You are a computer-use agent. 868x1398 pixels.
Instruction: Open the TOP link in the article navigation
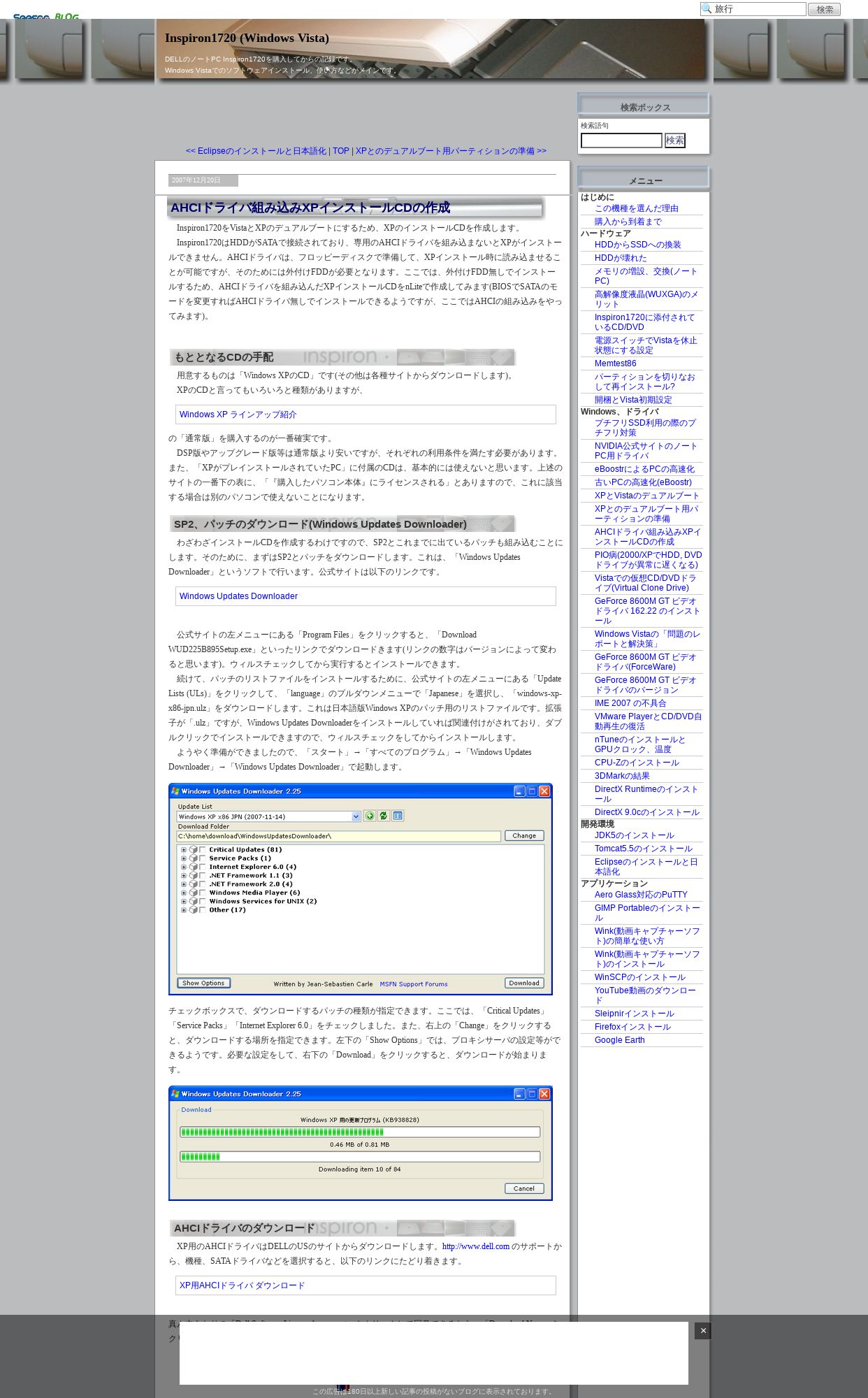pos(340,151)
